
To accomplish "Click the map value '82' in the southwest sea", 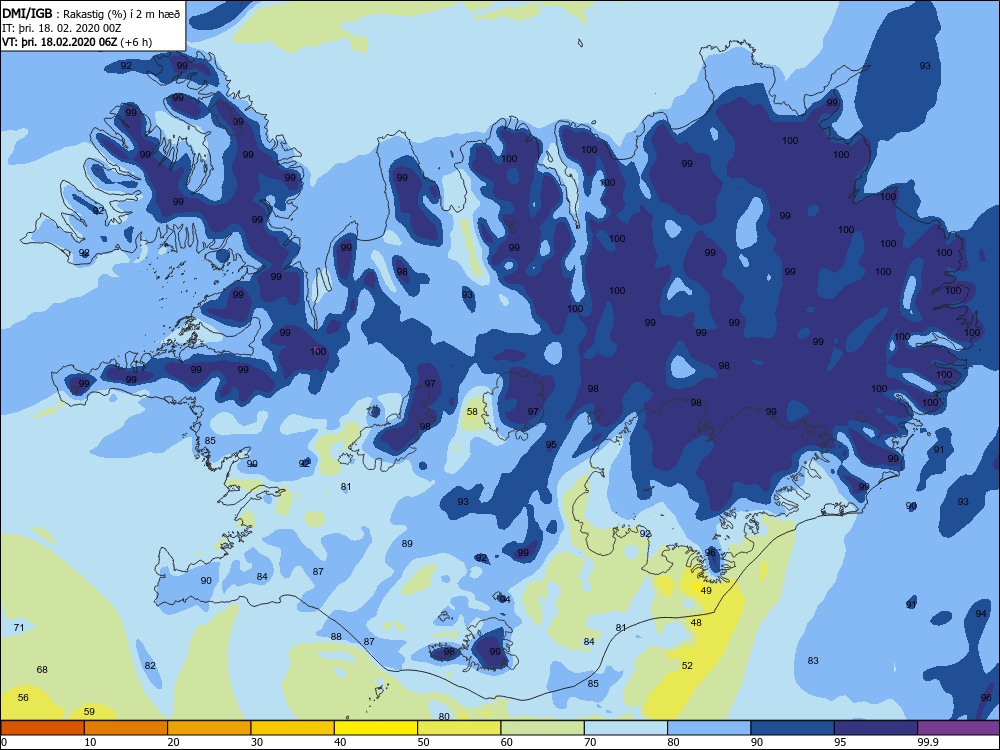I will click(150, 666).
